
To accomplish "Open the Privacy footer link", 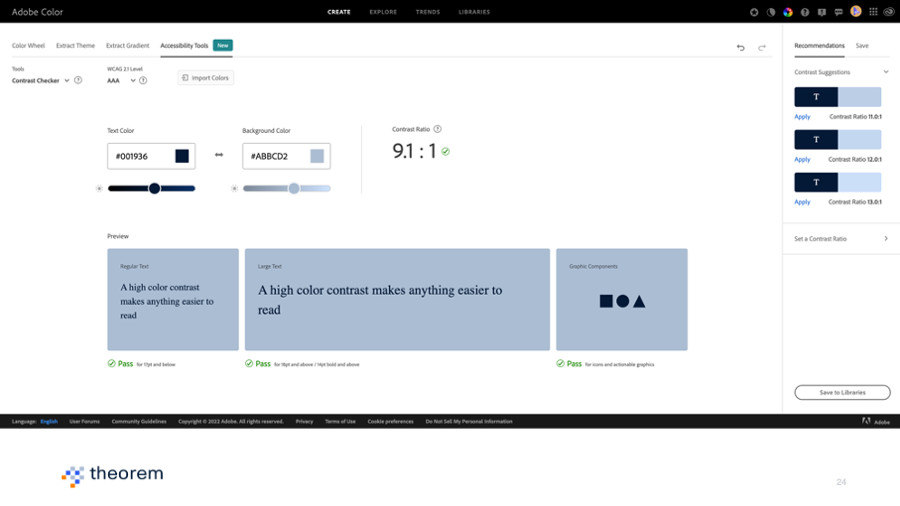I will click(304, 422).
